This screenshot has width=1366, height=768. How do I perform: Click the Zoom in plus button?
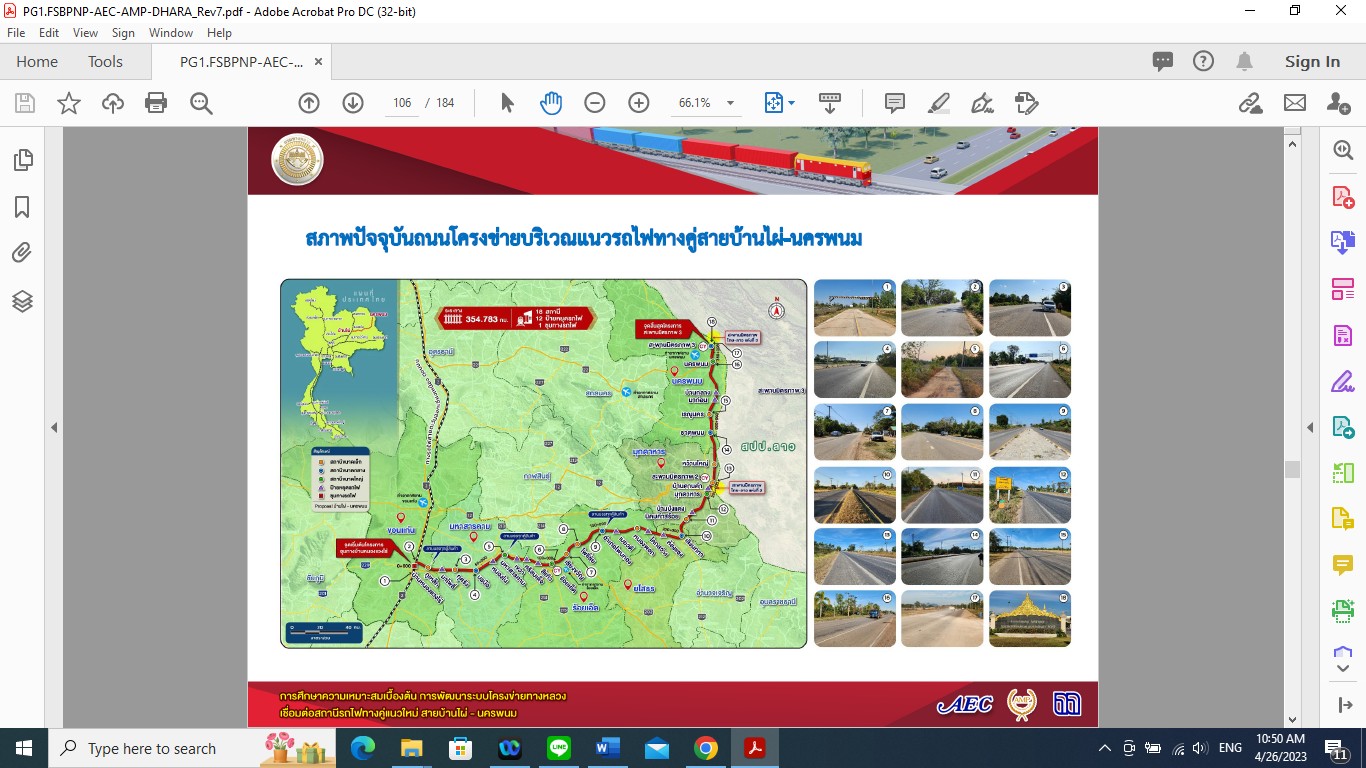click(x=639, y=103)
